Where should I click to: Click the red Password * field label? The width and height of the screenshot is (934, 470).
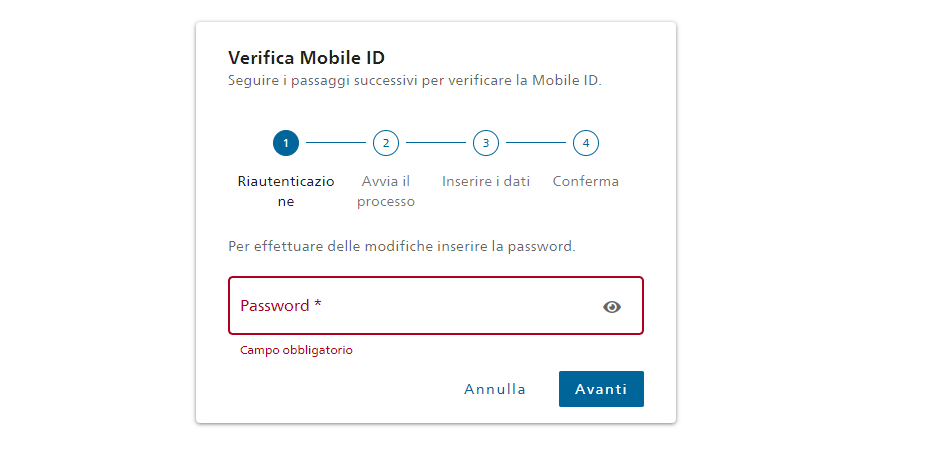pos(281,306)
